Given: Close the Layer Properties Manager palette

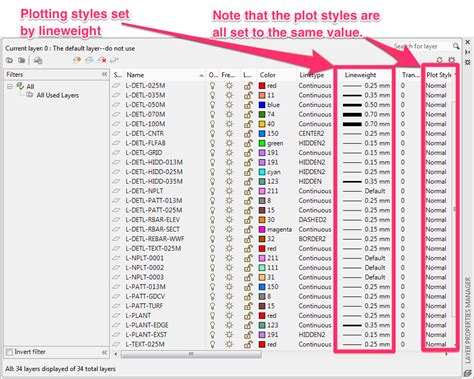Looking at the screenshot, I should [x=468, y=42].
